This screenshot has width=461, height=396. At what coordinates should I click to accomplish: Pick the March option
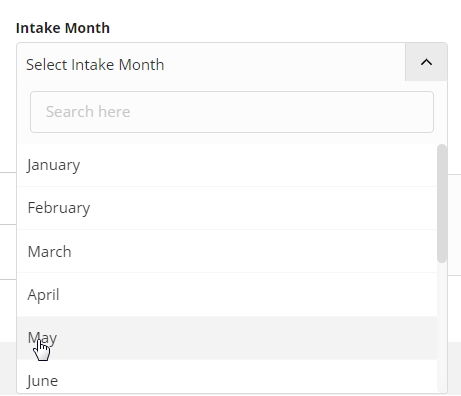click(227, 252)
